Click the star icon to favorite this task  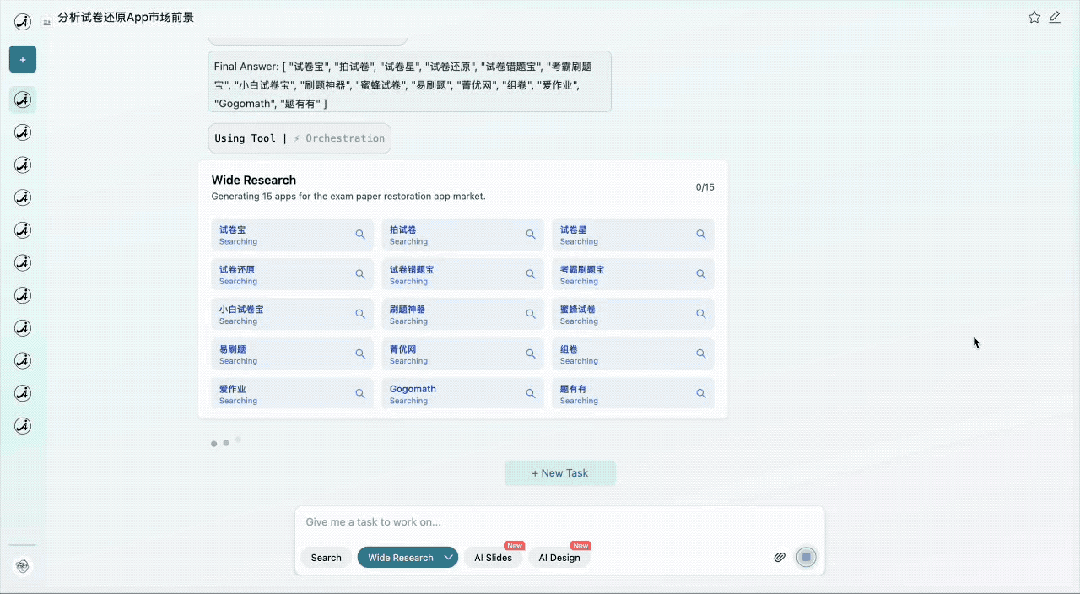pyautogui.click(x=1034, y=17)
